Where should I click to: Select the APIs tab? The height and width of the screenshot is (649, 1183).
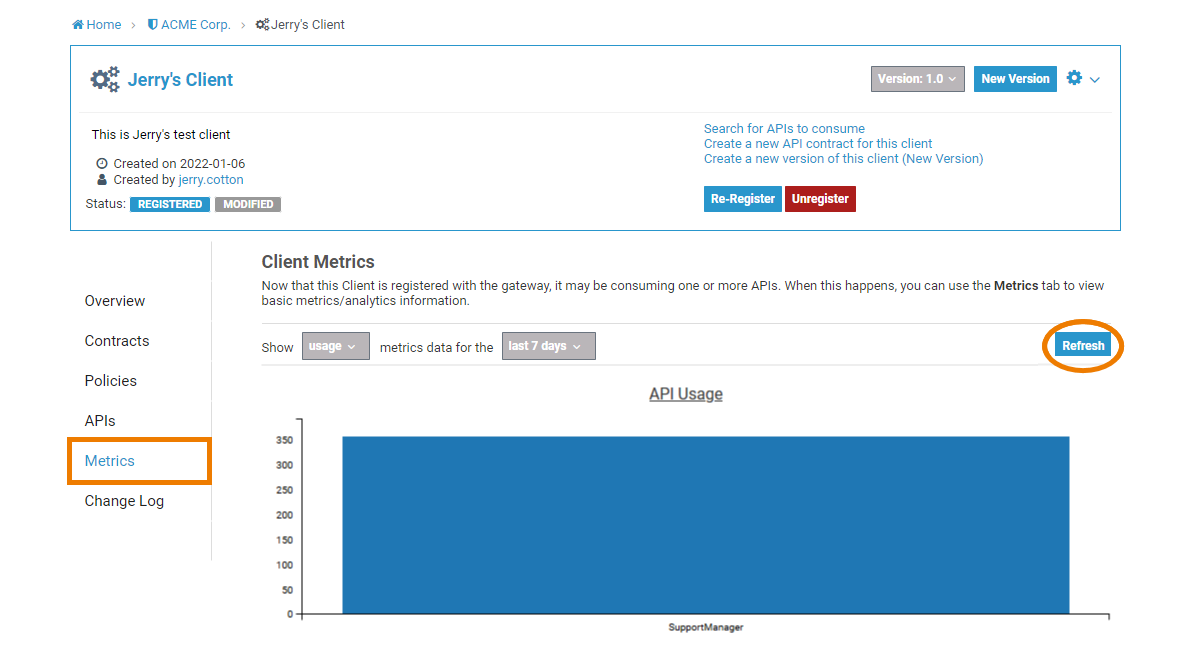[100, 421]
